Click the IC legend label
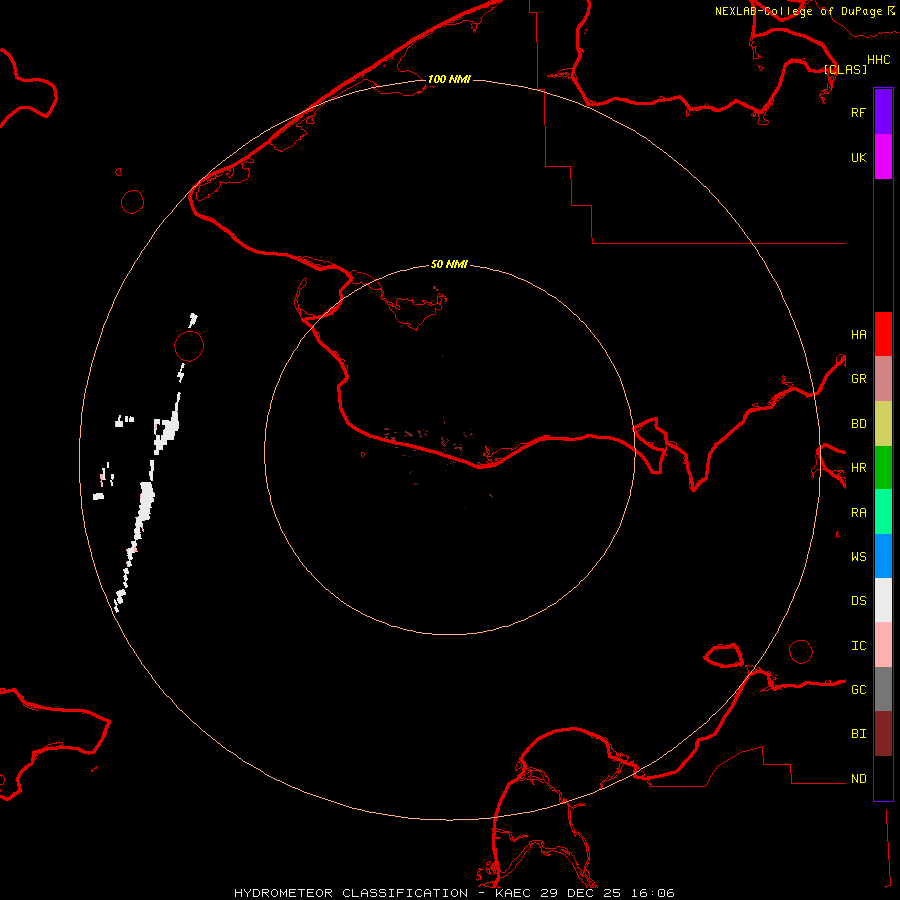 [x=858, y=646]
